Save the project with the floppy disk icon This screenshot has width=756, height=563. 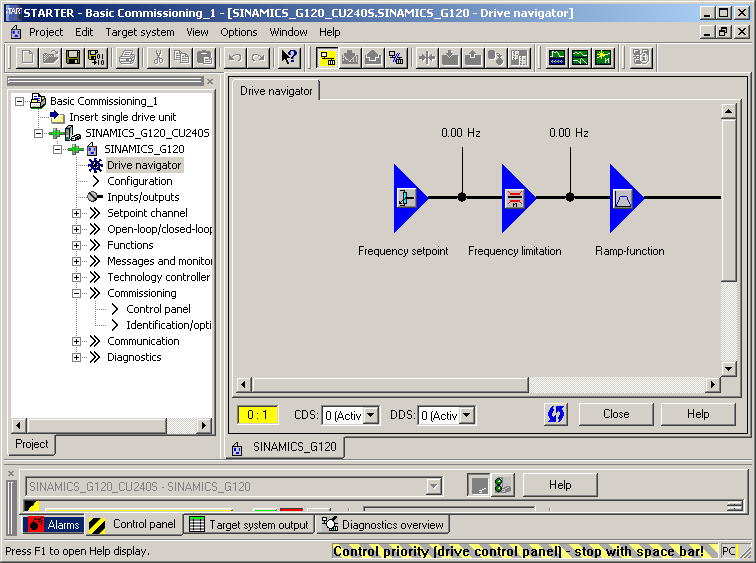(73, 58)
